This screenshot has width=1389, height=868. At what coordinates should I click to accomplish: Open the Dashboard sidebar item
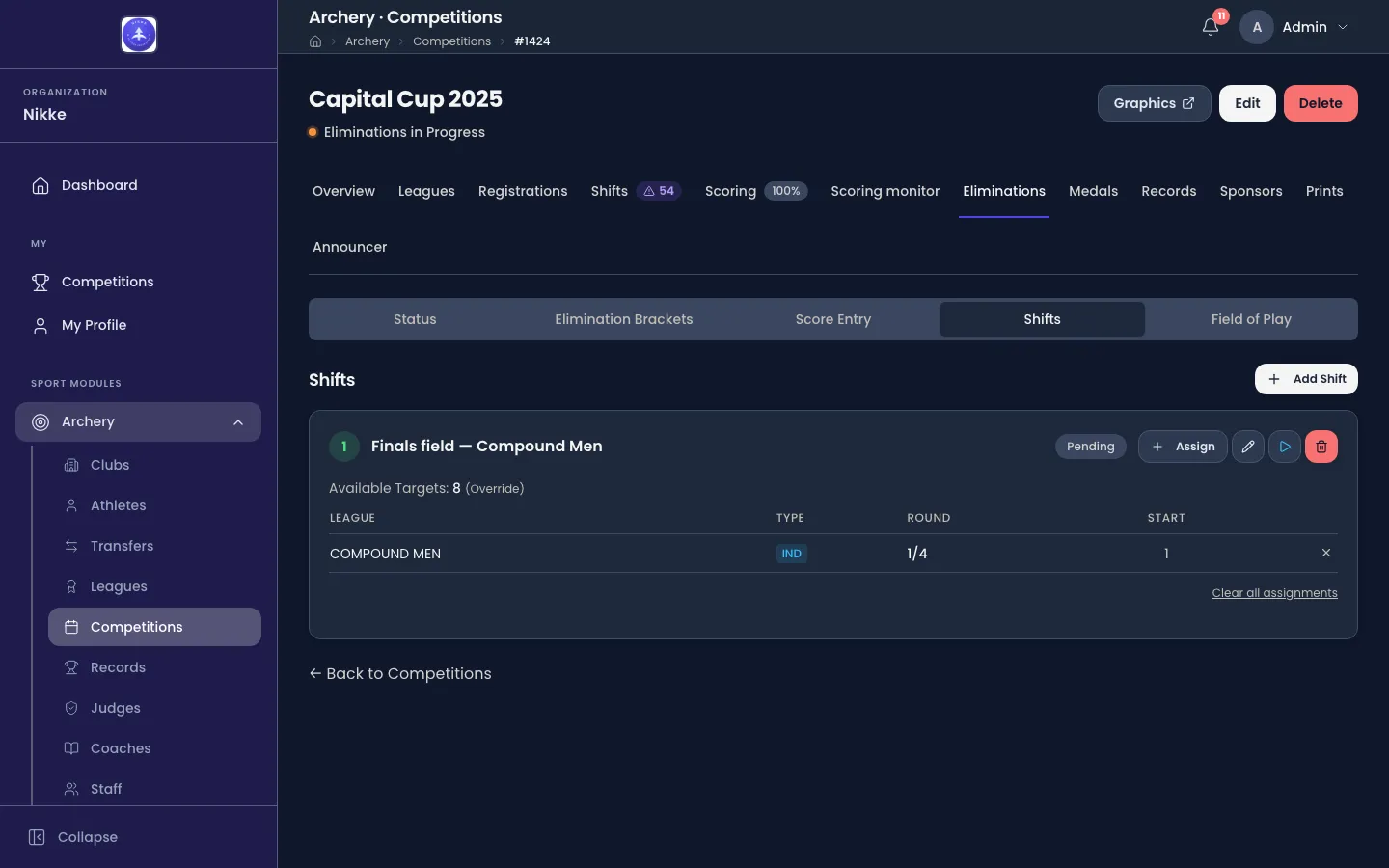(x=138, y=185)
